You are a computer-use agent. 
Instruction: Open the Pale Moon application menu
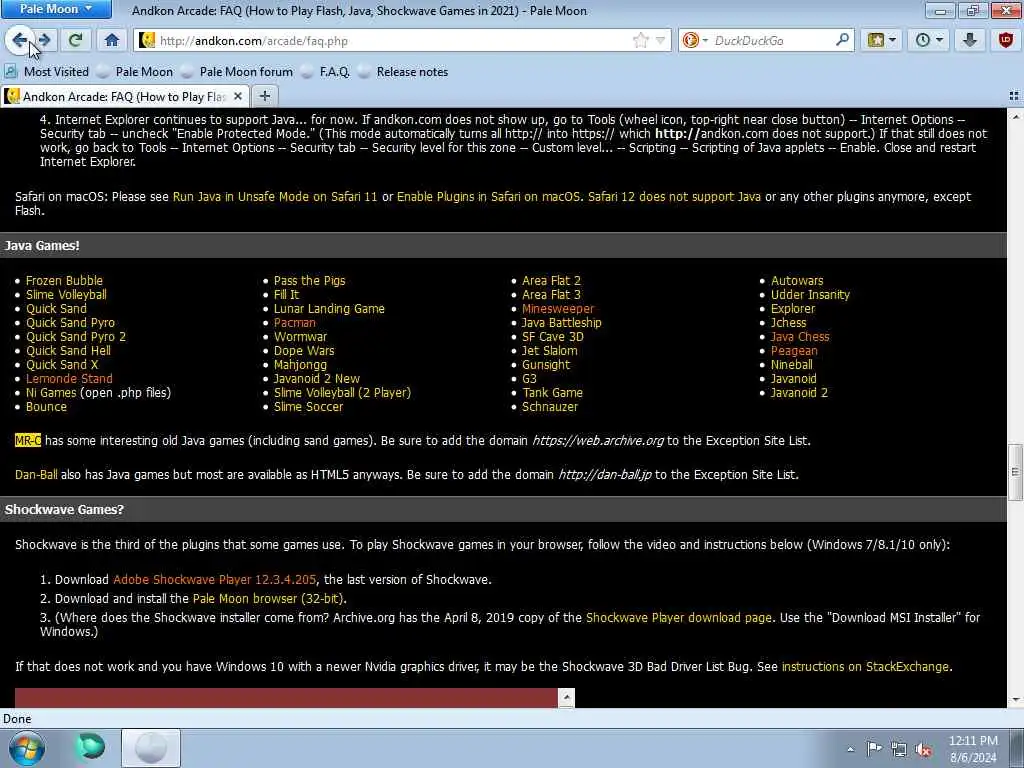56,9
